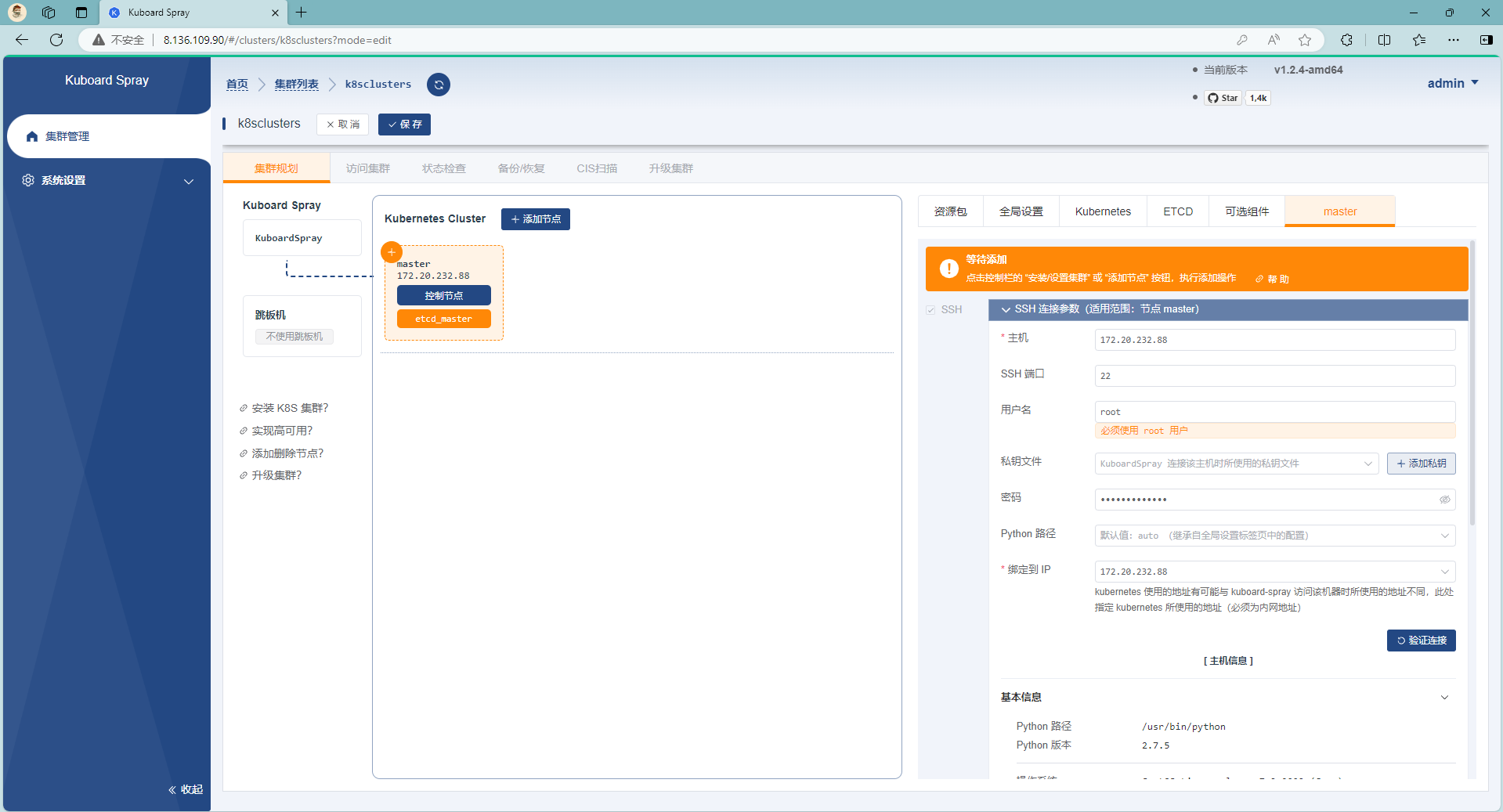
Task: Click the verify connection button
Action: [x=1421, y=641]
